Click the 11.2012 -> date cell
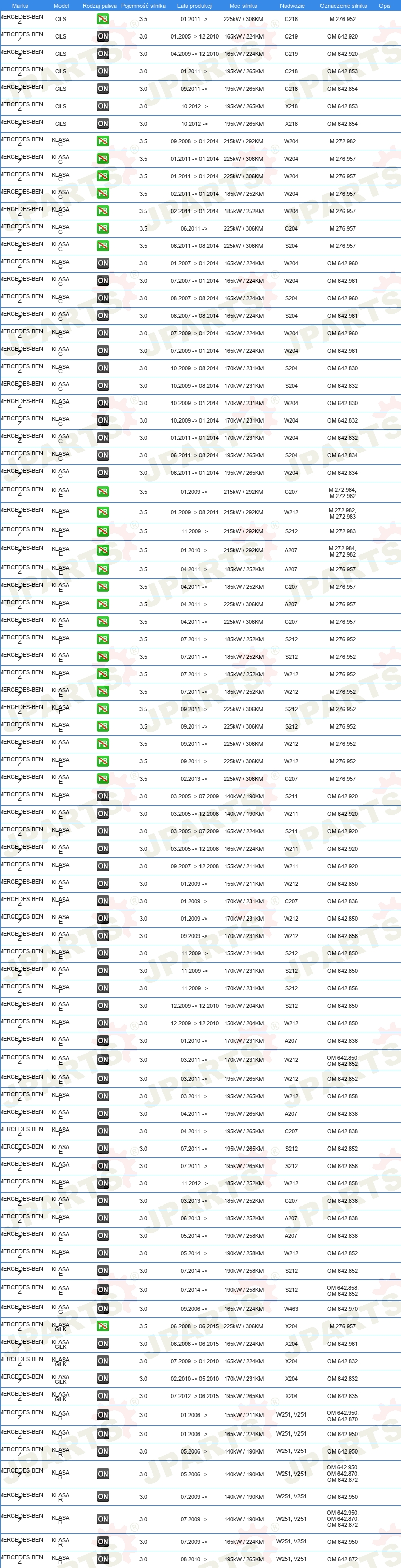Viewport: 401px width, 1568px height. [194, 1183]
